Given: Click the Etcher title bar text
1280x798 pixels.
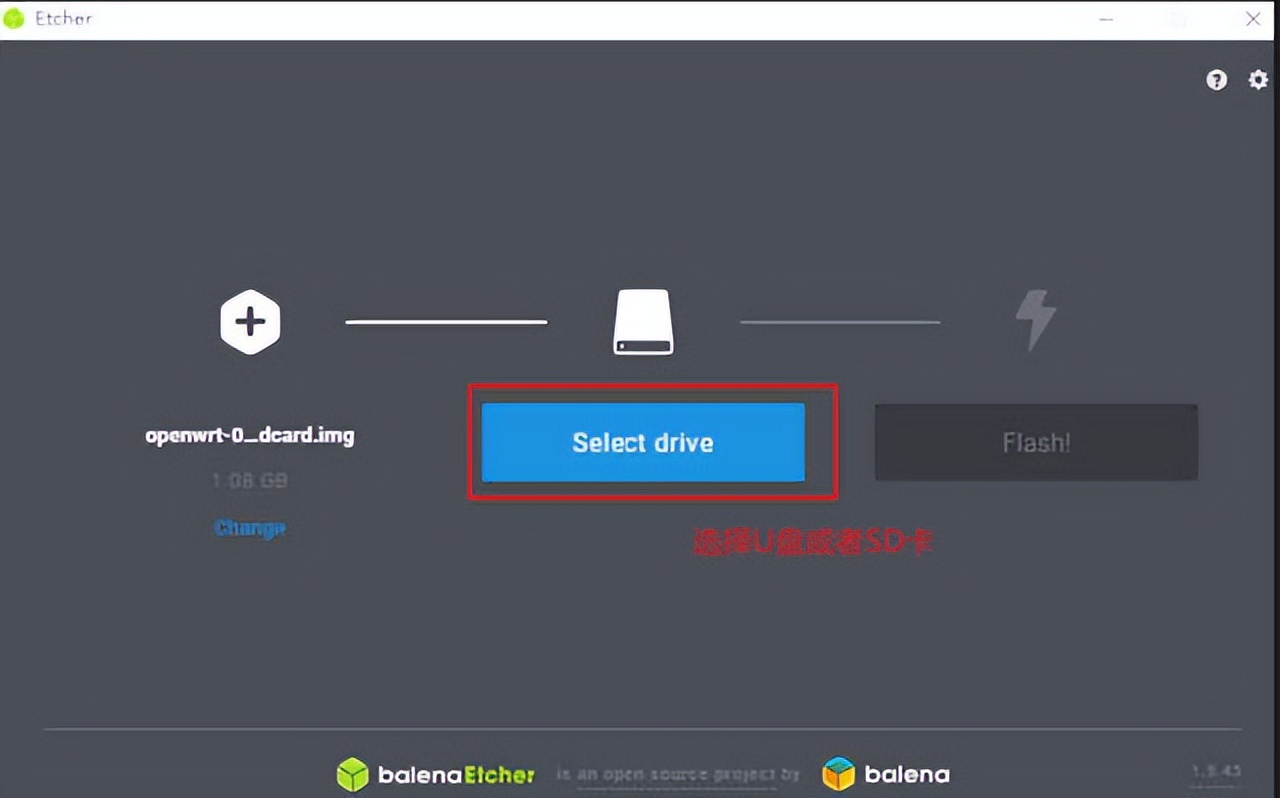Looking at the screenshot, I should (x=62, y=18).
